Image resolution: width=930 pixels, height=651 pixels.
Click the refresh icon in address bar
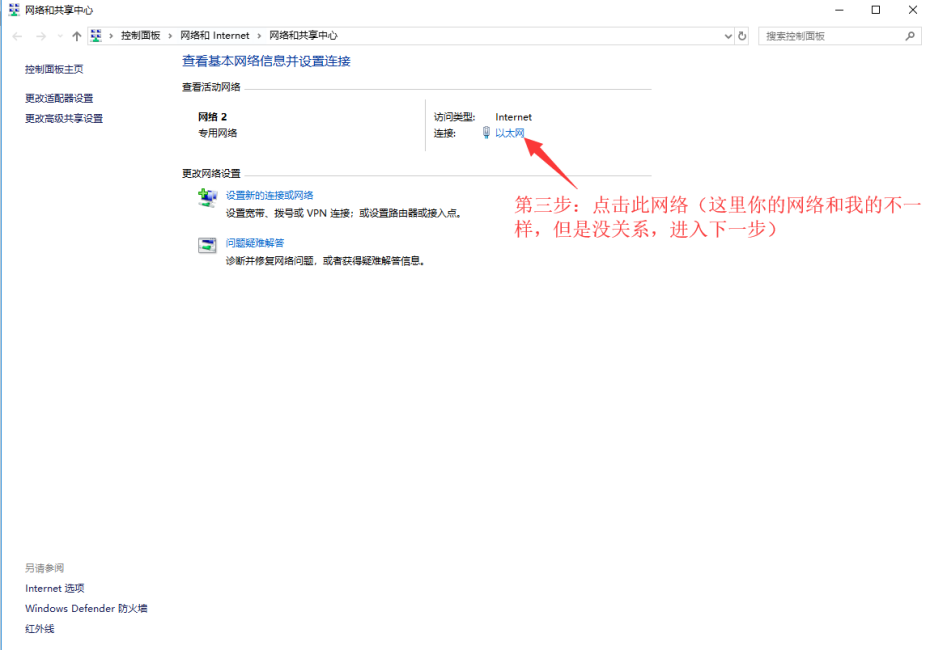point(741,35)
